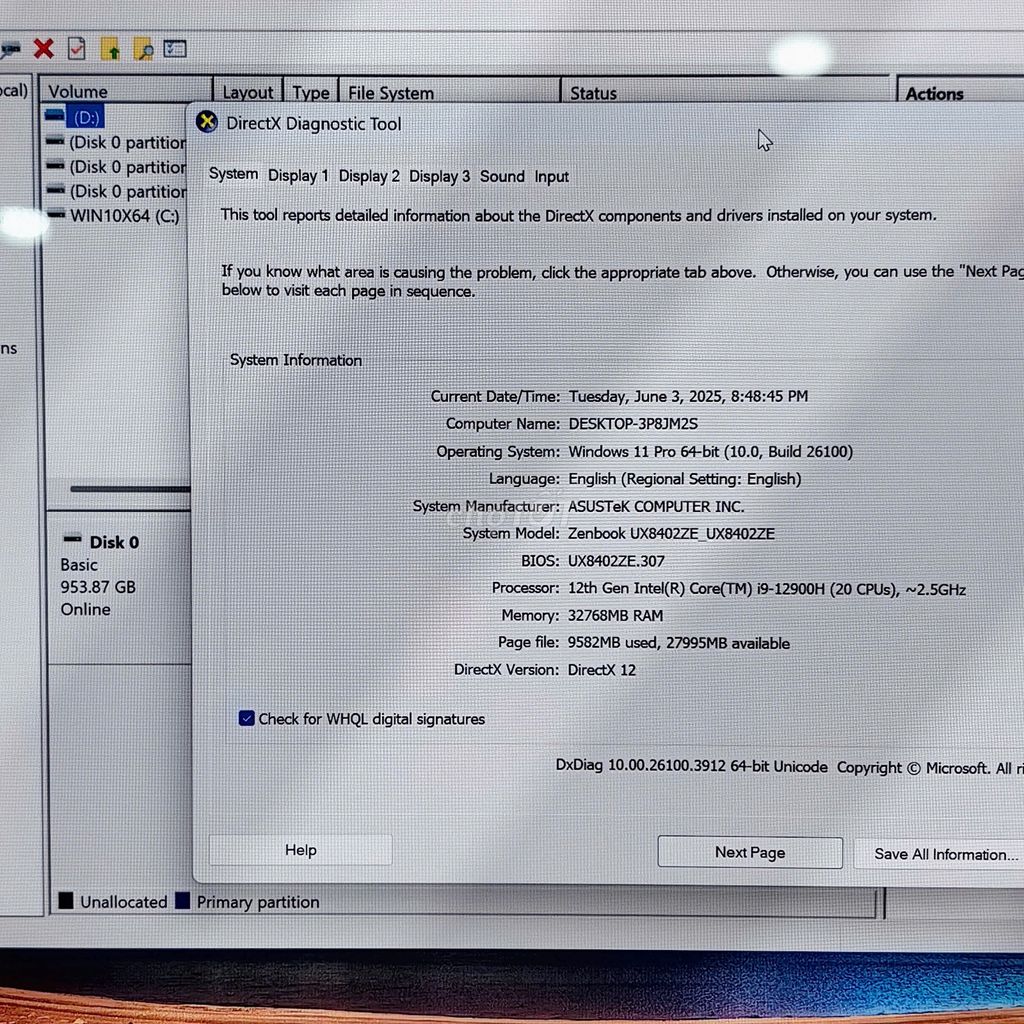Click the i9-12900H processor value
The width and height of the screenshot is (1024, 1024).
767,588
